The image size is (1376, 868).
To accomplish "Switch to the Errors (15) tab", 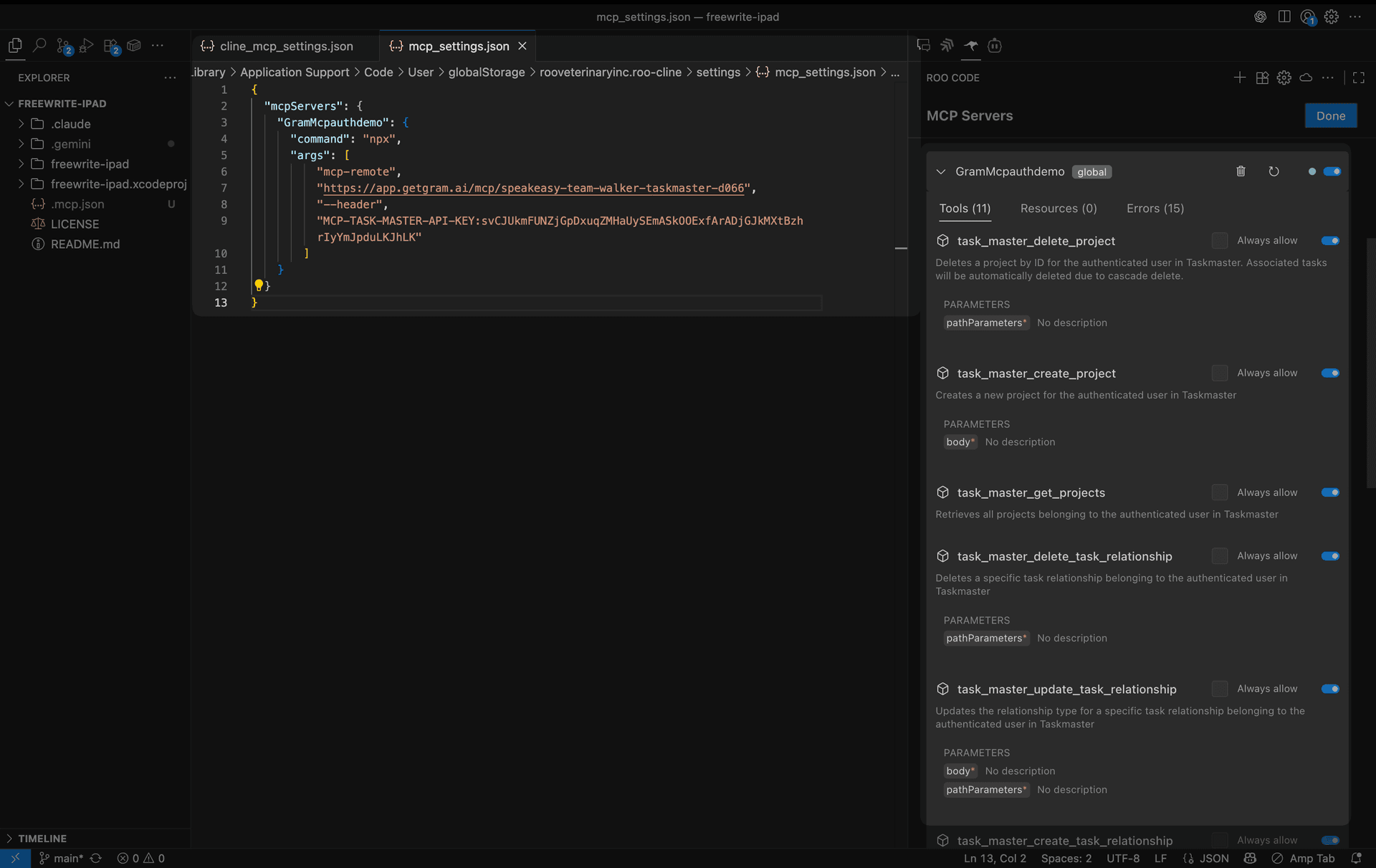I will click(x=1155, y=209).
